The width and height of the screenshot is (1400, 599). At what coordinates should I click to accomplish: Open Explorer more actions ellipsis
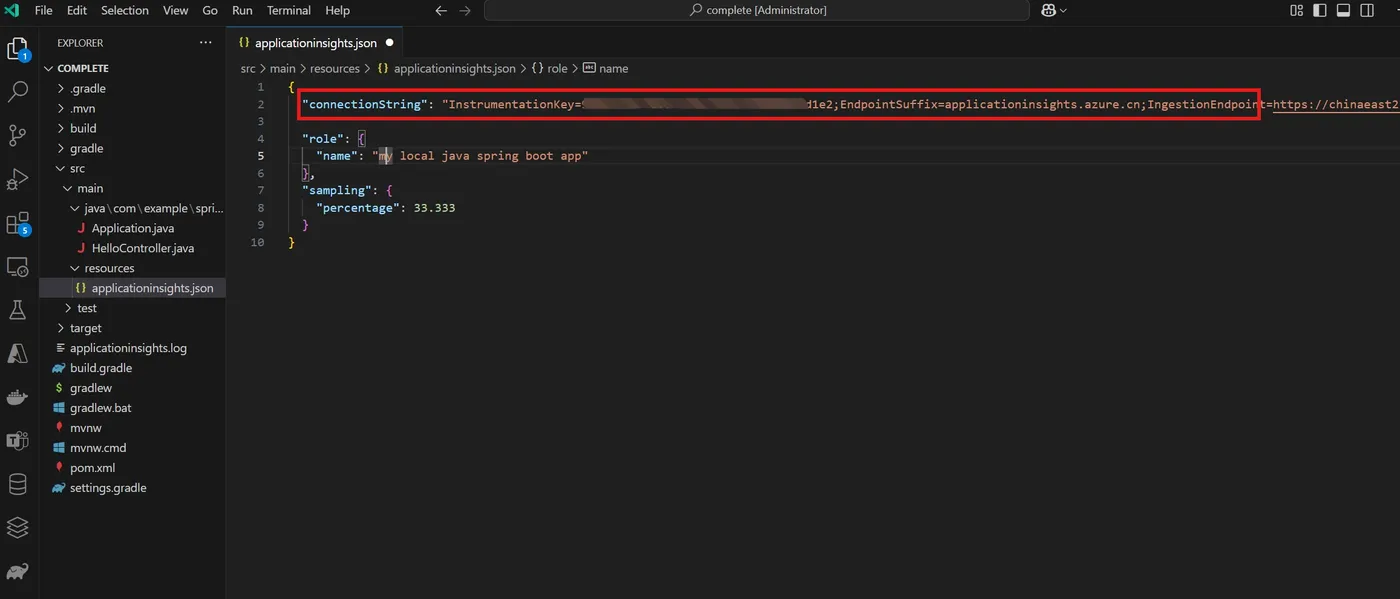pos(206,43)
